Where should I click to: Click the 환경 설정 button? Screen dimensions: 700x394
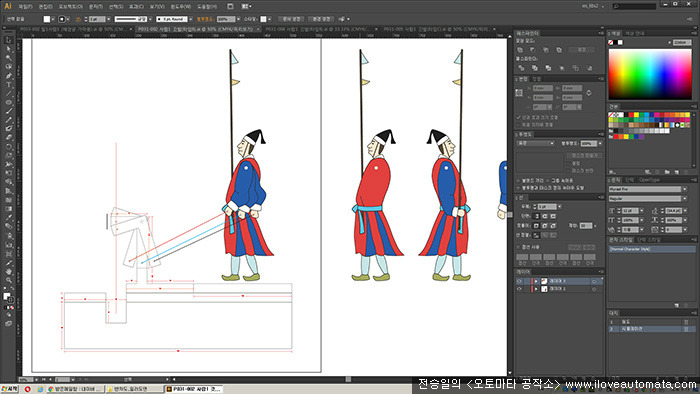[x=321, y=19]
